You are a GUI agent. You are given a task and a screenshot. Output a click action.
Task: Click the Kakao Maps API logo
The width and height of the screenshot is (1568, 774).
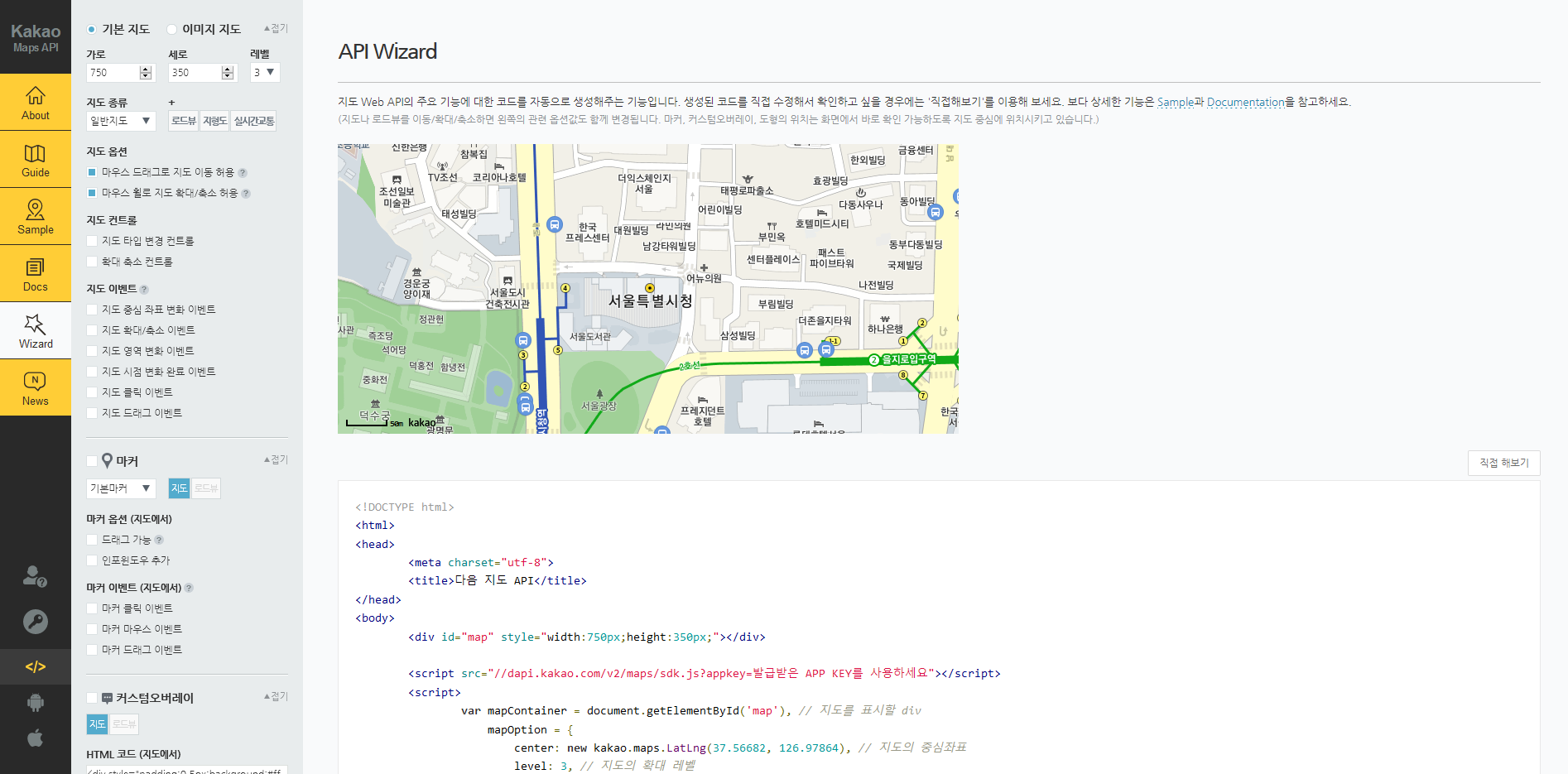[x=36, y=37]
